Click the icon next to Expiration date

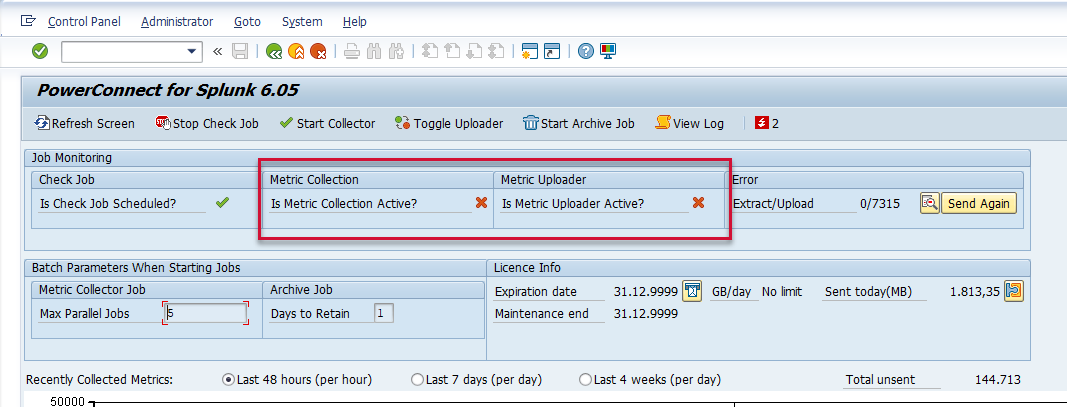click(692, 292)
